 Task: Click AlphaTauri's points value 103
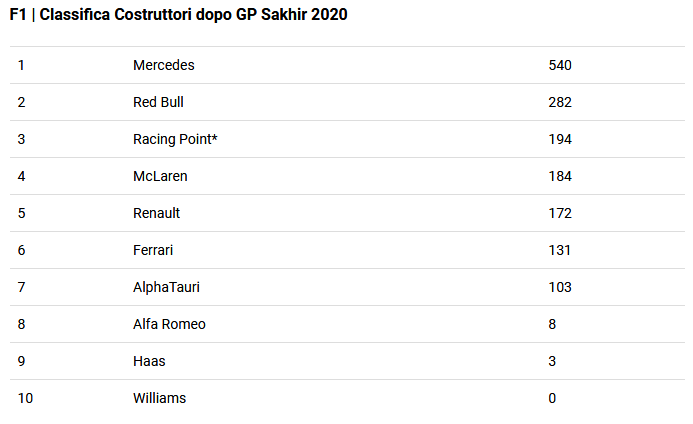560,287
